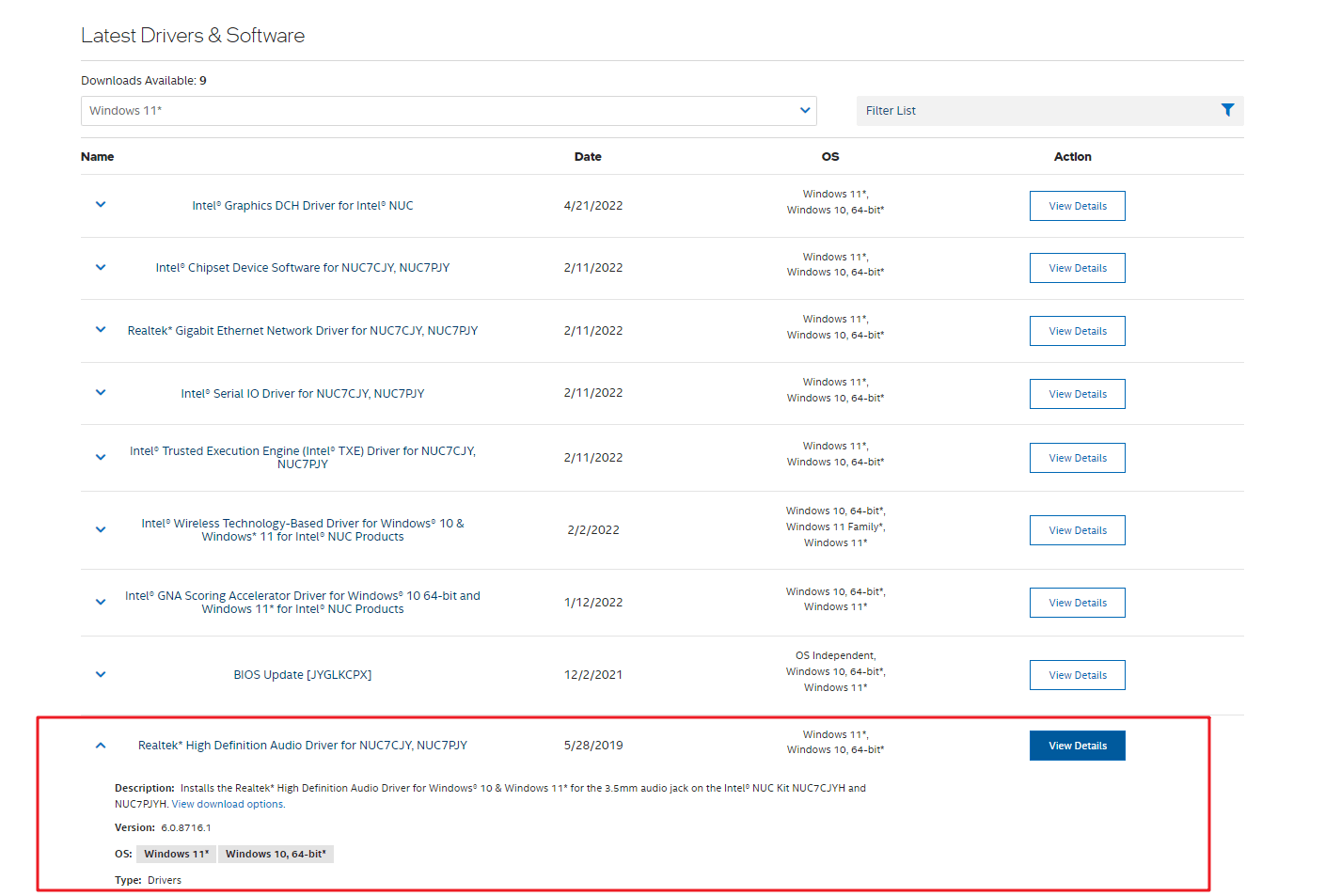The image size is (1325, 896).
Task: Click the Type: Drivers text
Action: pos(149,881)
